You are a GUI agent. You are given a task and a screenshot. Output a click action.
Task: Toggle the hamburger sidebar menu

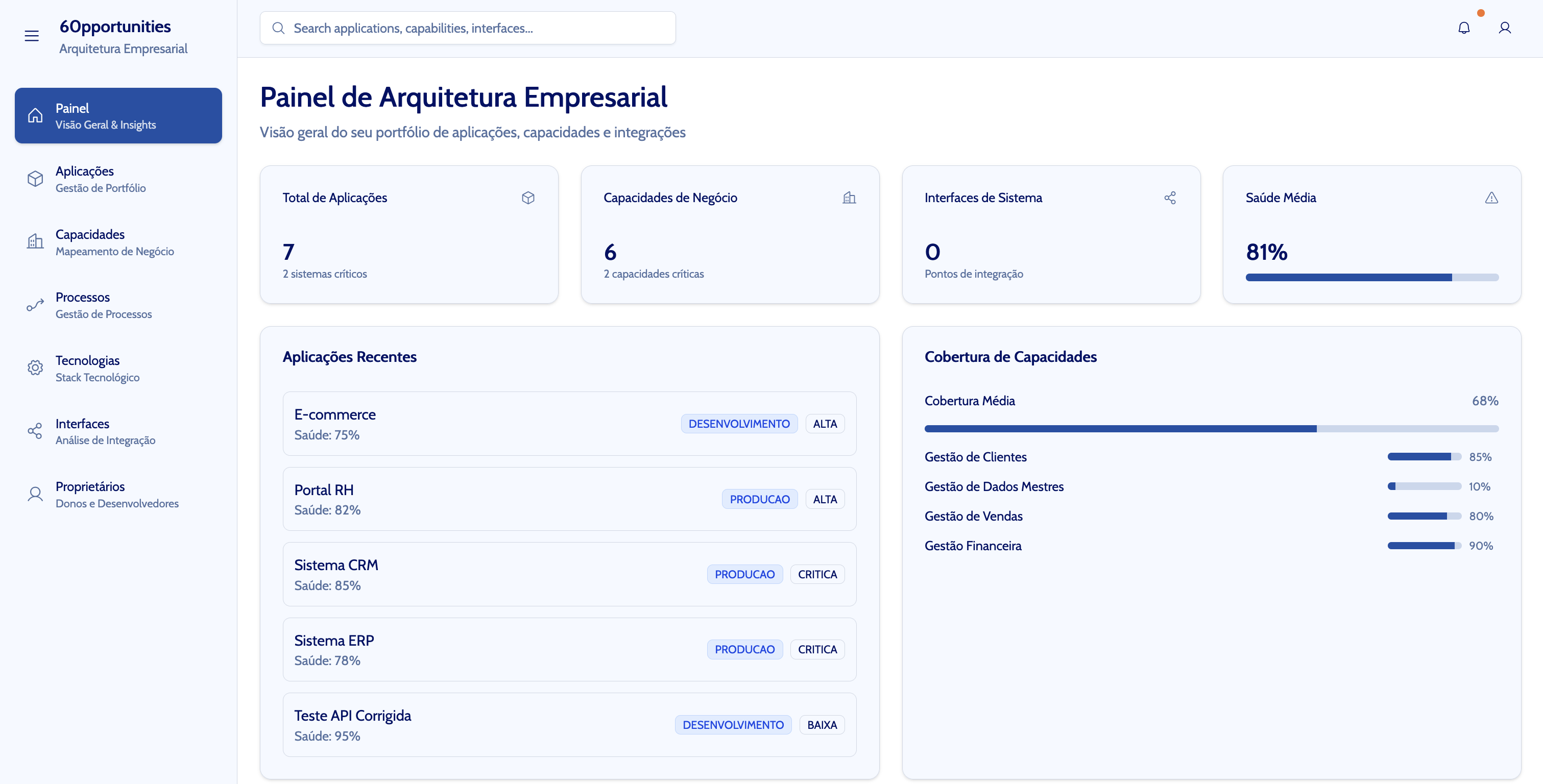click(x=32, y=36)
